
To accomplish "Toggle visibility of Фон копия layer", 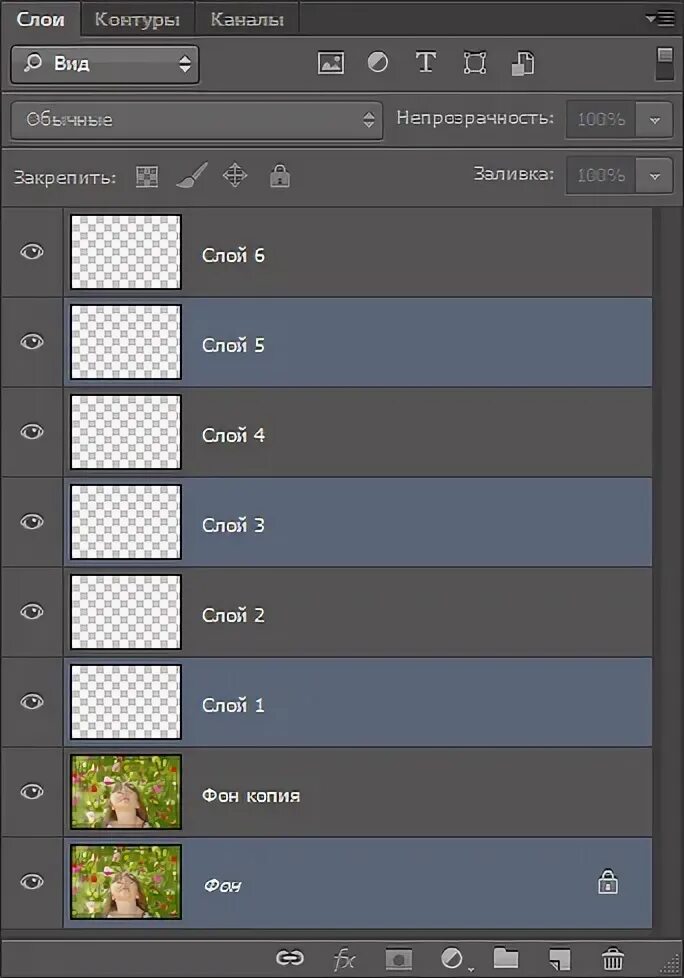I will [32, 792].
